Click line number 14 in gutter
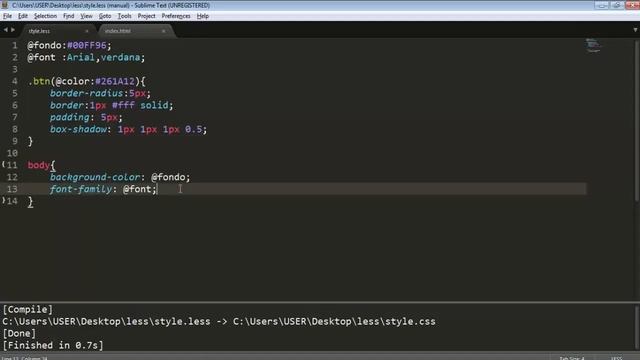 click(12, 201)
